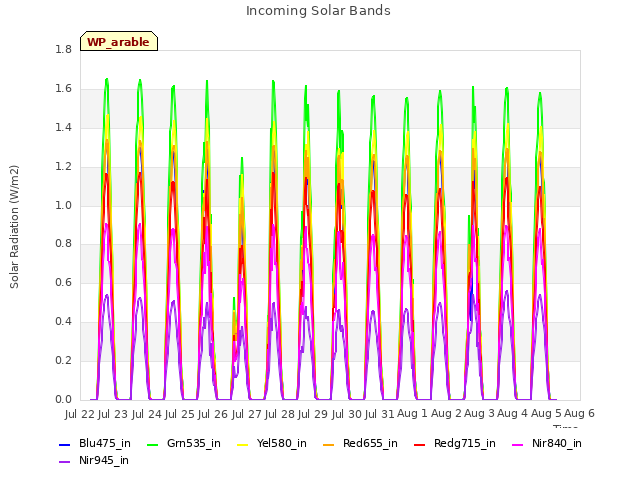
Task: Click the orange Red655_in legend color marker
Action: (x=329, y=444)
